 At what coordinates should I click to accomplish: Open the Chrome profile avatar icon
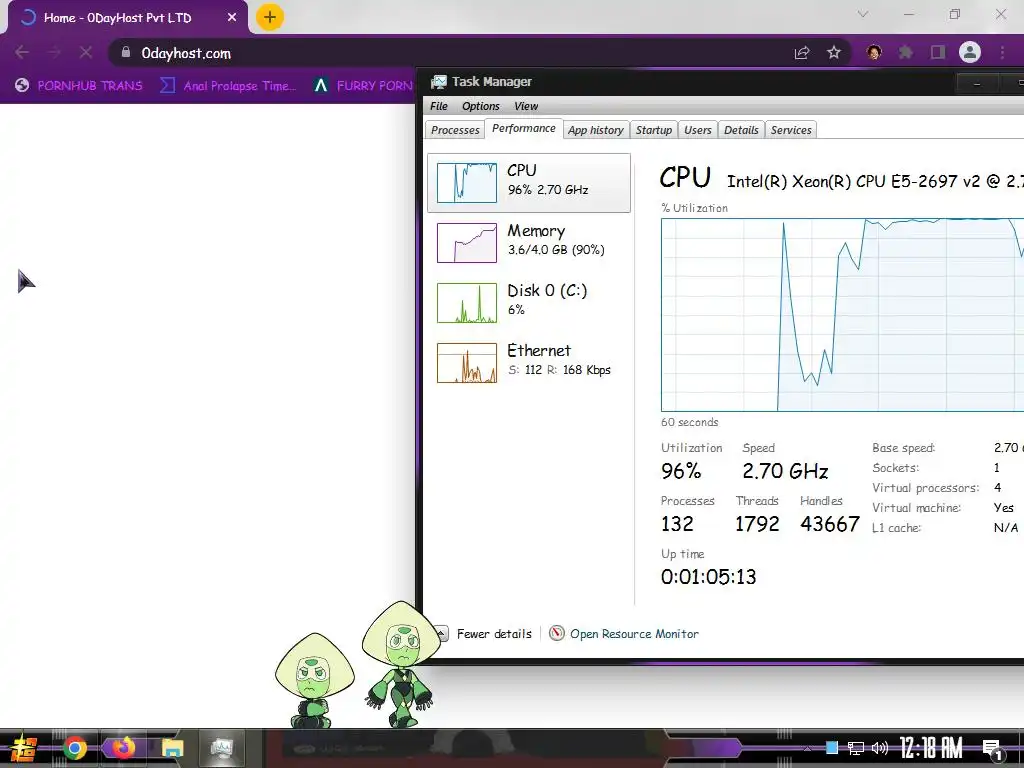pos(970,52)
